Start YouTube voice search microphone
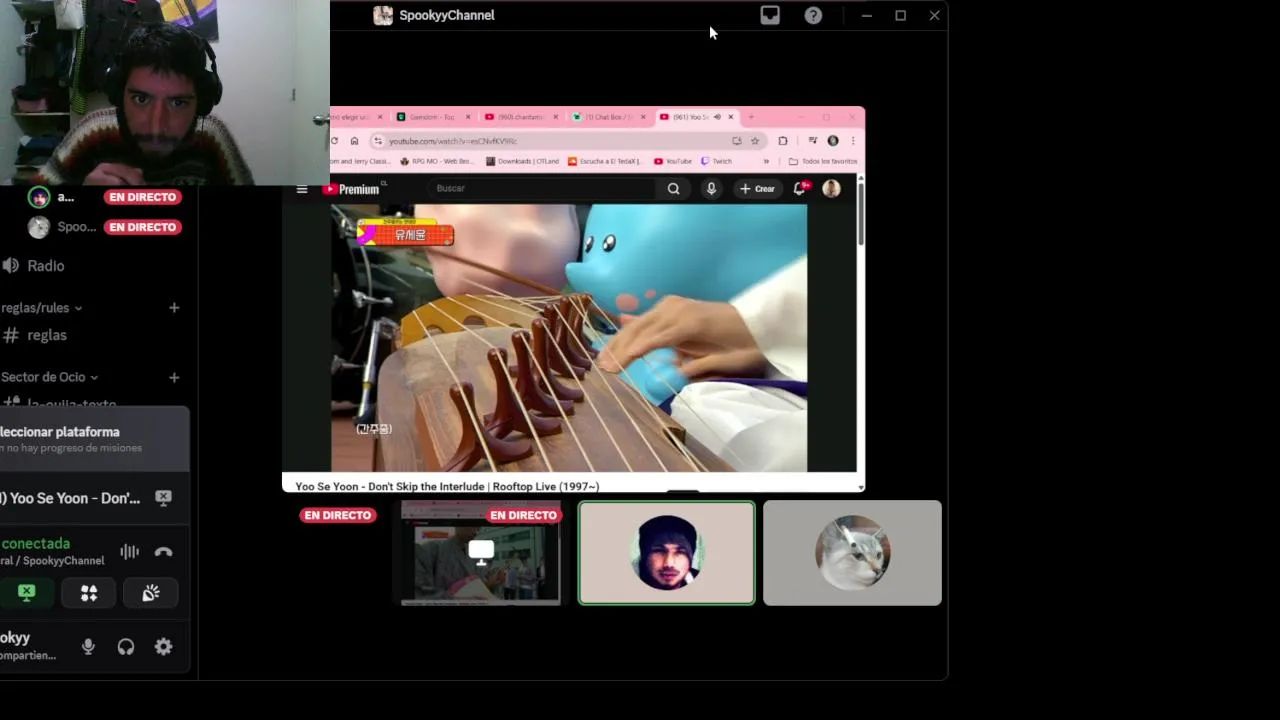The height and width of the screenshot is (720, 1280). (711, 188)
